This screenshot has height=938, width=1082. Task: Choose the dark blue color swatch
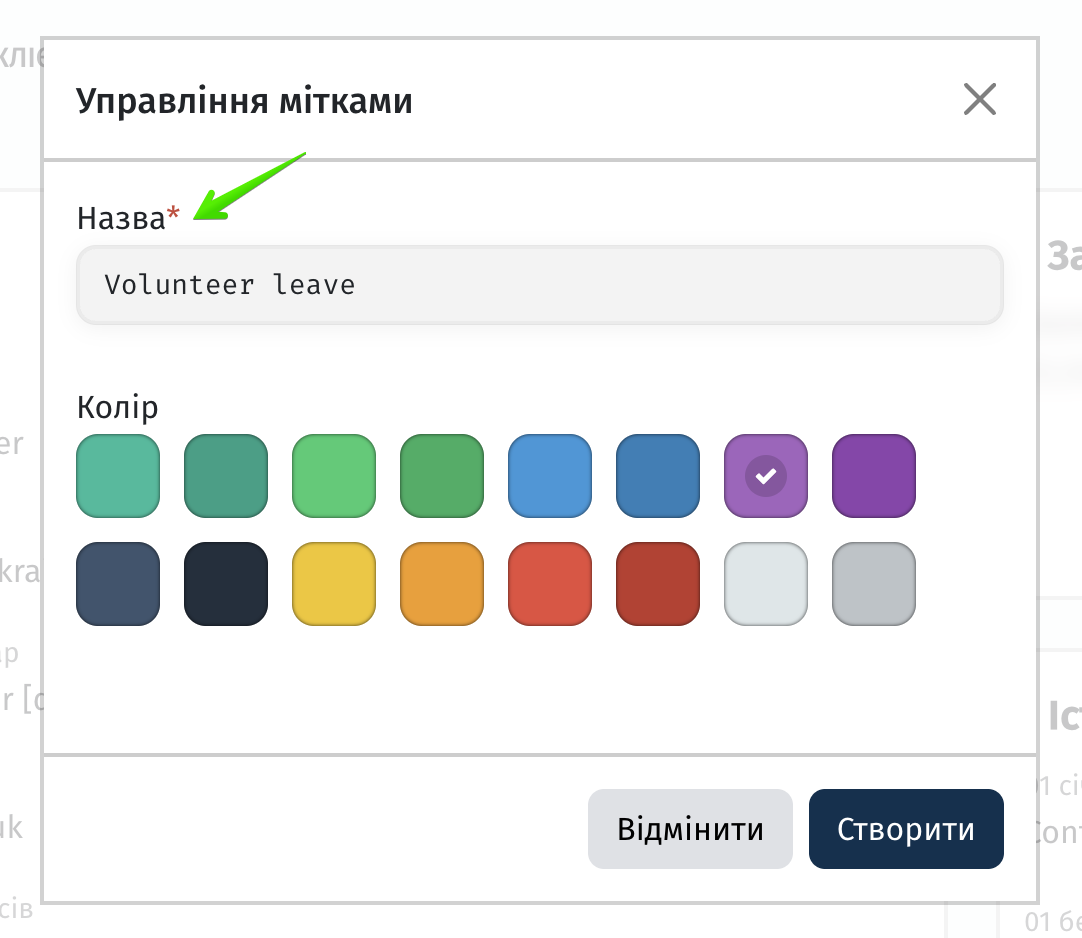[x=658, y=476]
